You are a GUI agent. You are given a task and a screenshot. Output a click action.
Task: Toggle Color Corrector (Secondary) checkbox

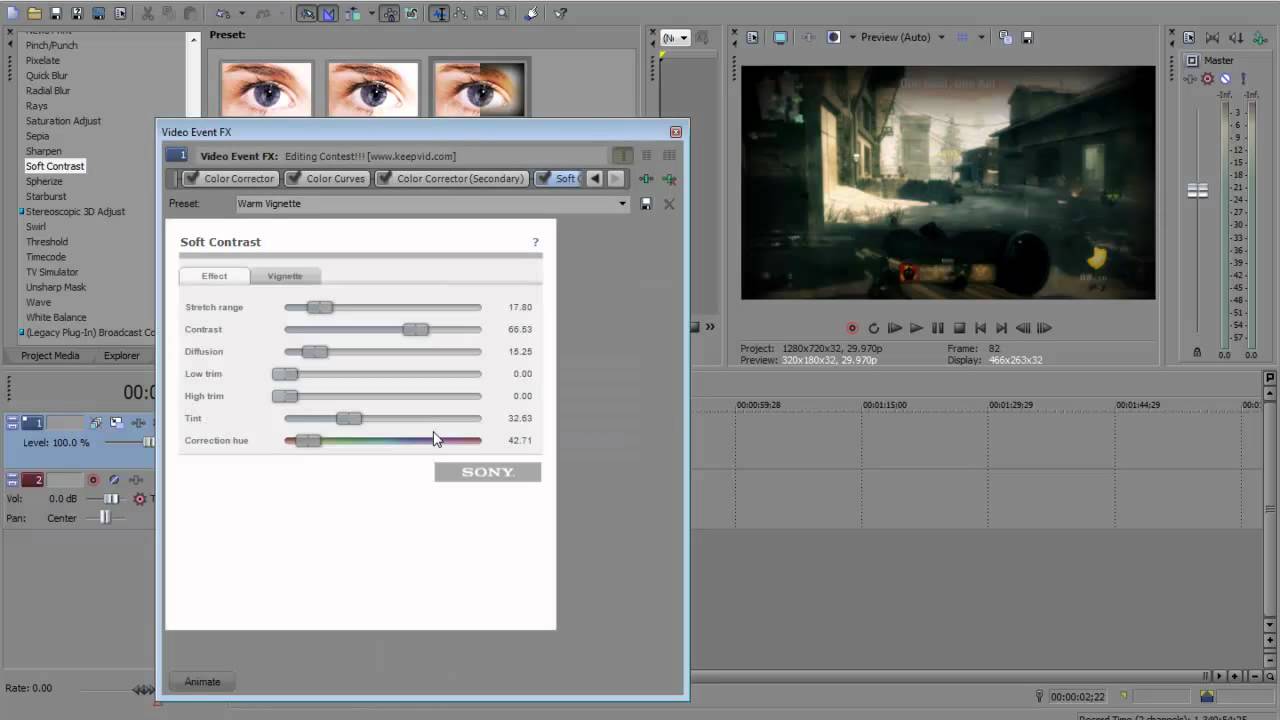385,179
